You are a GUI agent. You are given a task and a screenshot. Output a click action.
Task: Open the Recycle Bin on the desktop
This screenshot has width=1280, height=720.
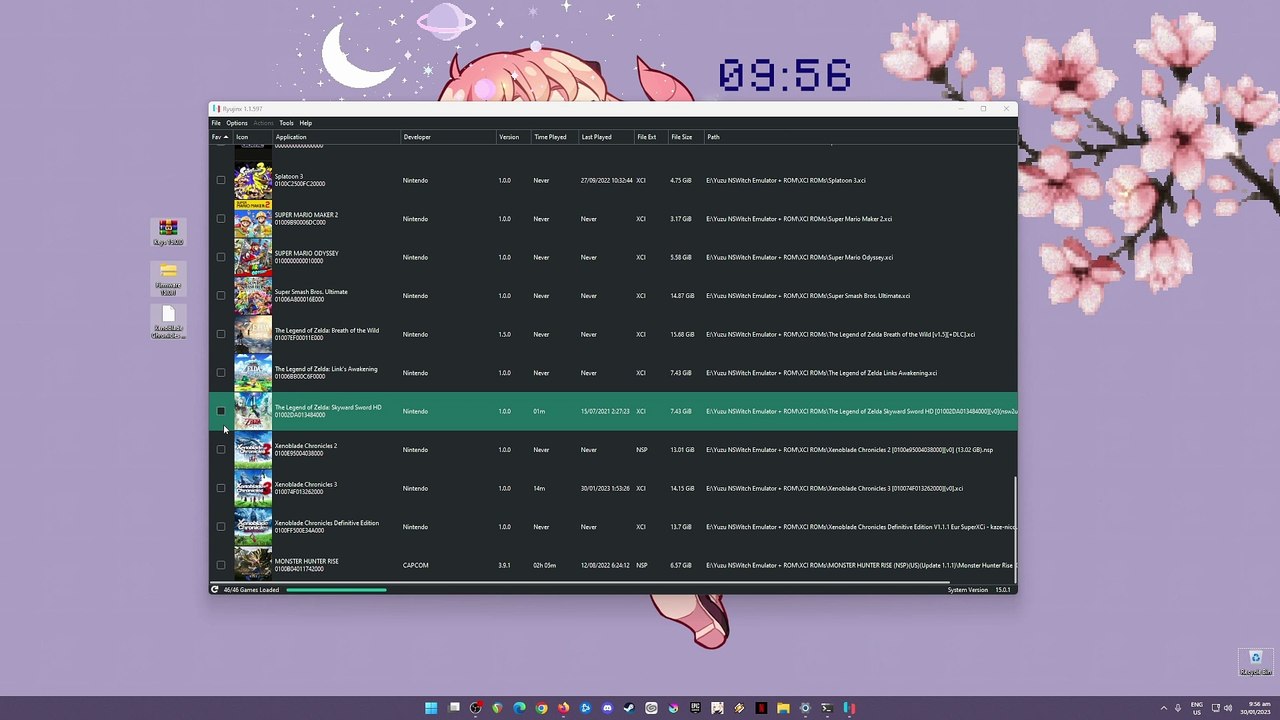[1255, 662]
